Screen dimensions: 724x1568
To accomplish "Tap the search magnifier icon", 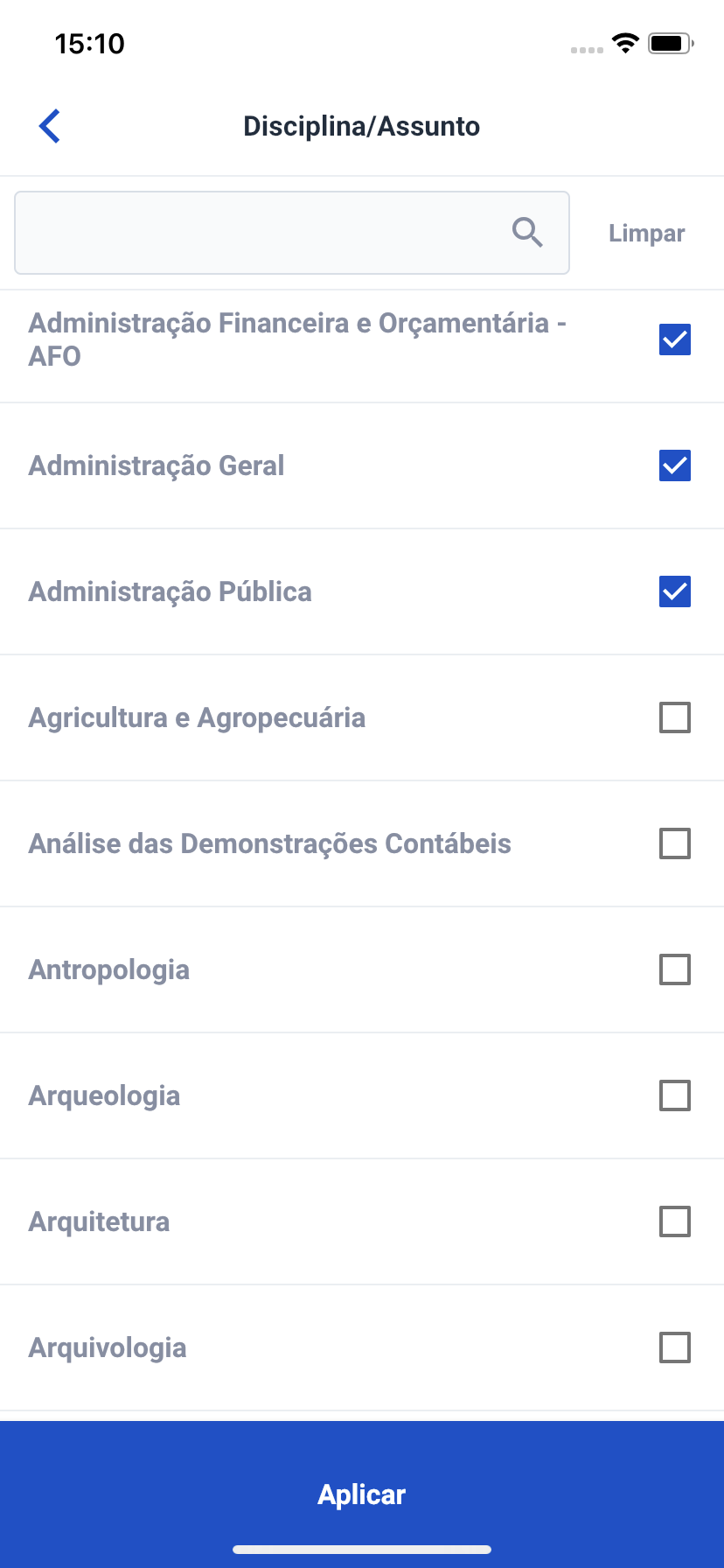I will click(x=527, y=233).
